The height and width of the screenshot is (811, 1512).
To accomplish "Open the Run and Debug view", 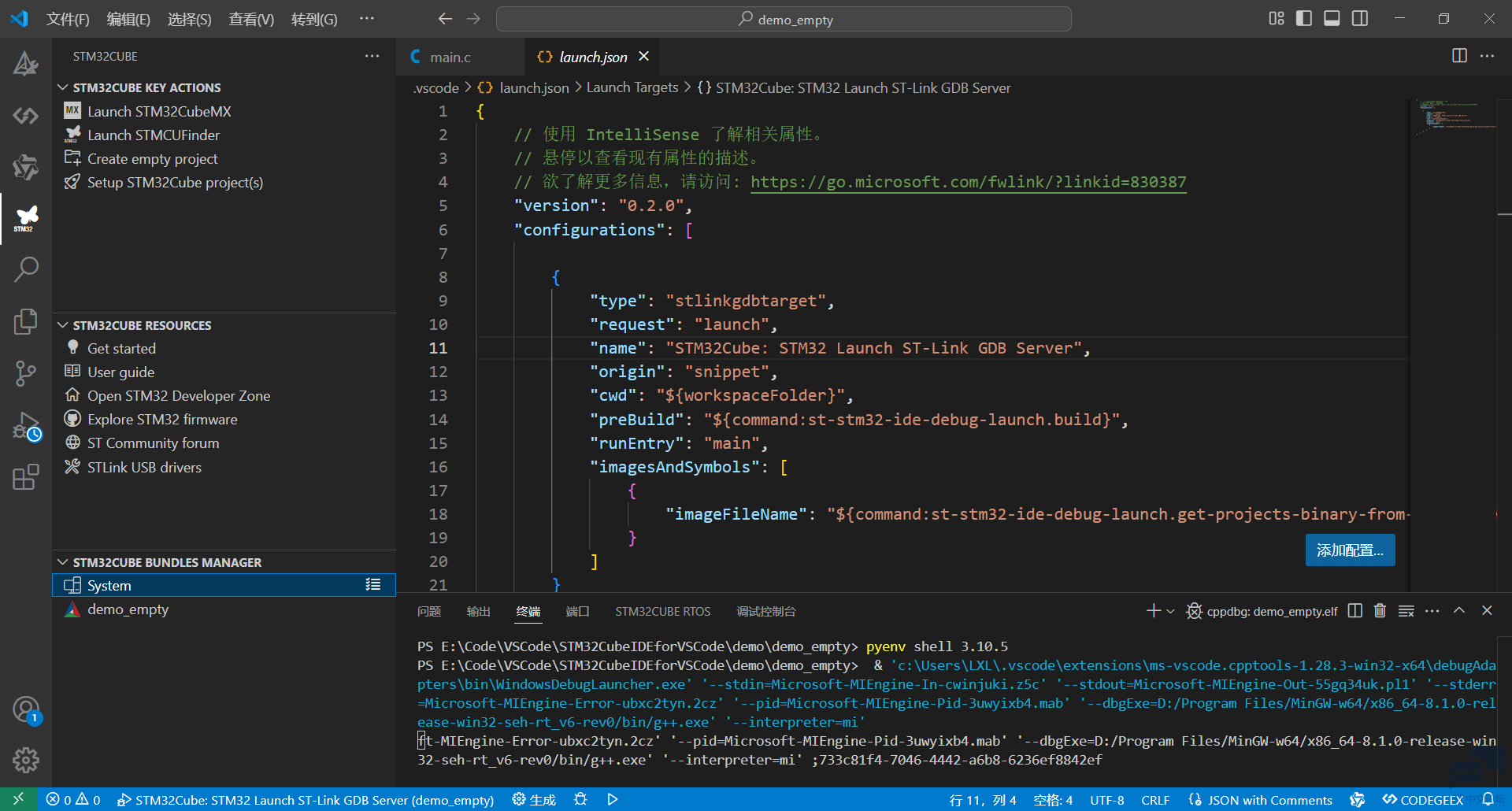I will (x=25, y=426).
